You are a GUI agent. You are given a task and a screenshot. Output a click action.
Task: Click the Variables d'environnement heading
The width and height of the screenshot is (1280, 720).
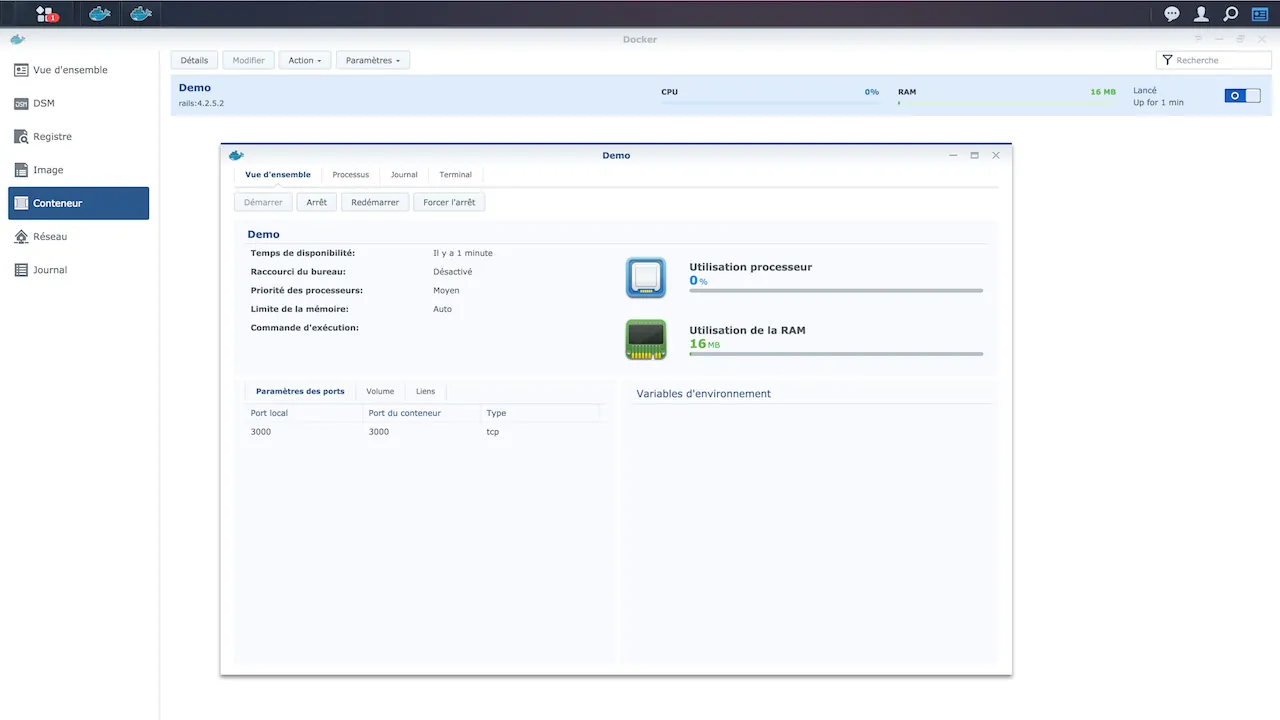(704, 394)
